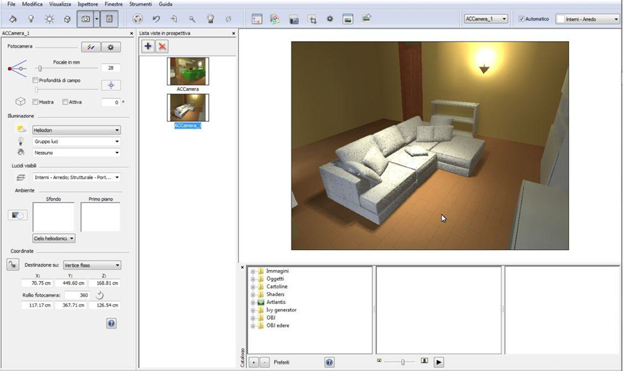Select the Shaders paint bucket tool
This screenshot has height=371, width=624.
(x=13, y=19)
